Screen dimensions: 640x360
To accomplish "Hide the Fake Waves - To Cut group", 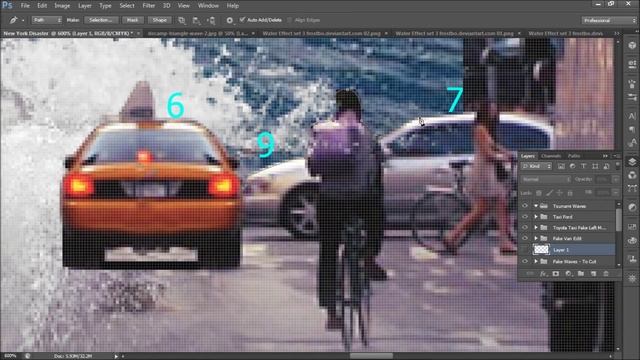I will [525, 261].
